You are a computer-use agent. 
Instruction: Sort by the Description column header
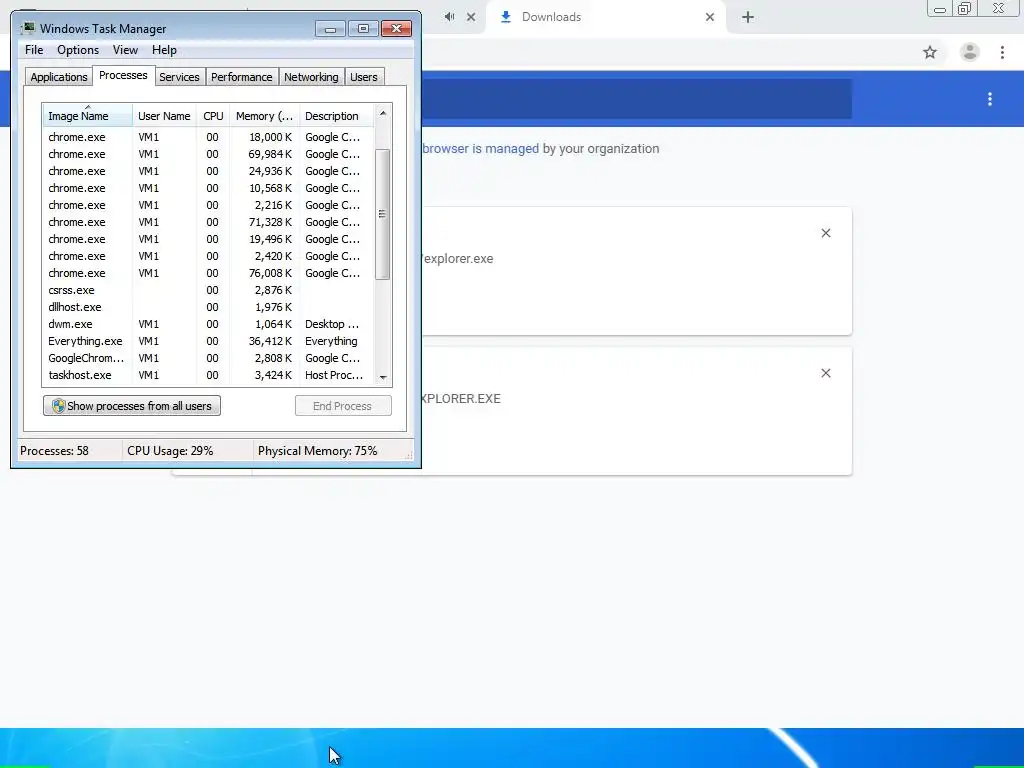pyautogui.click(x=336, y=116)
